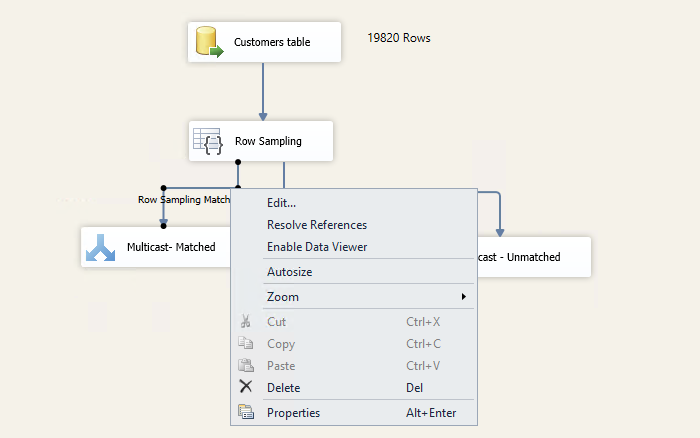Click the Multicast- Matched component icon

tap(100, 247)
